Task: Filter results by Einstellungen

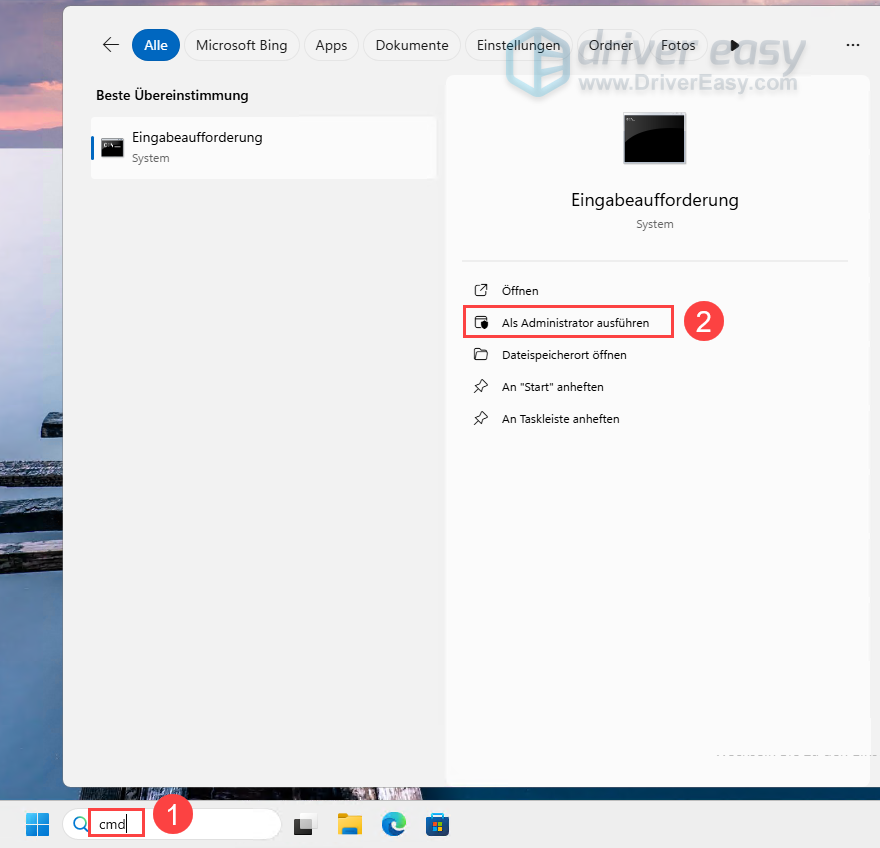Action: (x=519, y=45)
